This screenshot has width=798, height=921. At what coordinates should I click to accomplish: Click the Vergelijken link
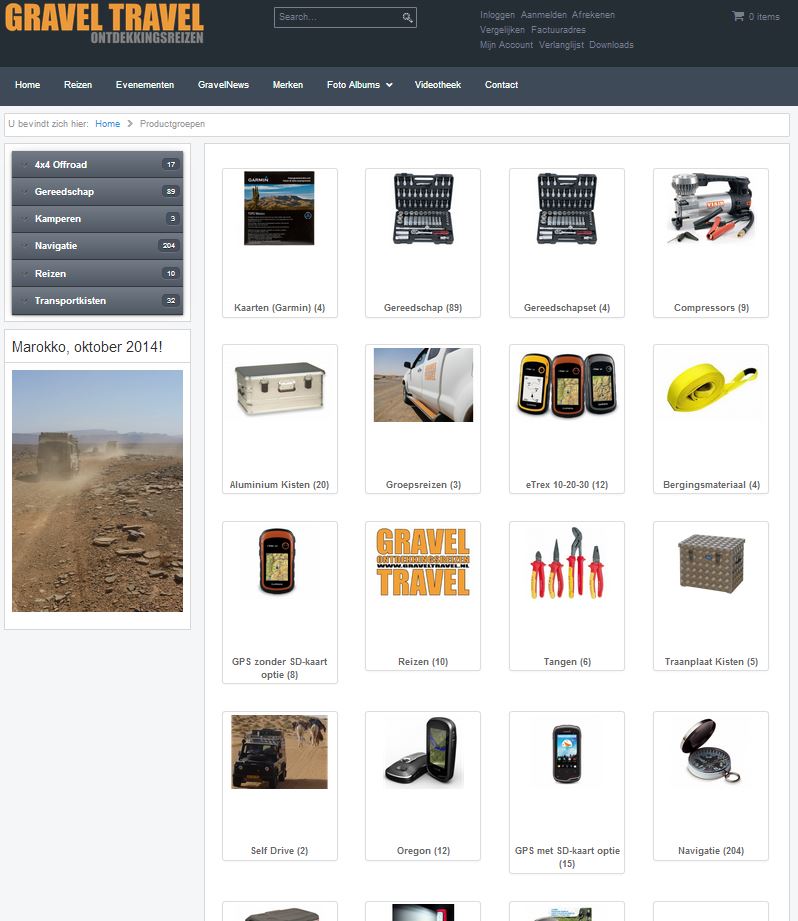502,30
